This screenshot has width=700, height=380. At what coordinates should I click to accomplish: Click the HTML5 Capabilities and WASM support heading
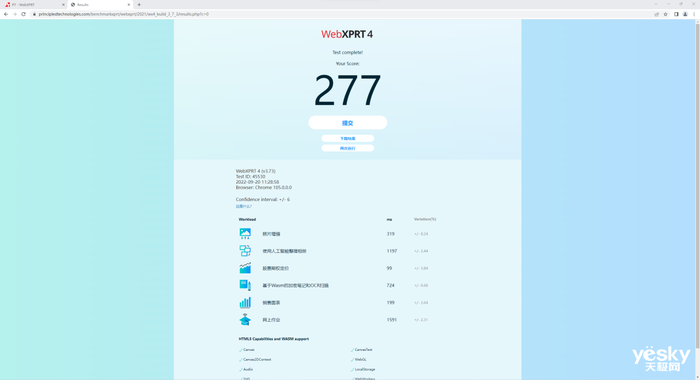pyautogui.click(x=274, y=339)
